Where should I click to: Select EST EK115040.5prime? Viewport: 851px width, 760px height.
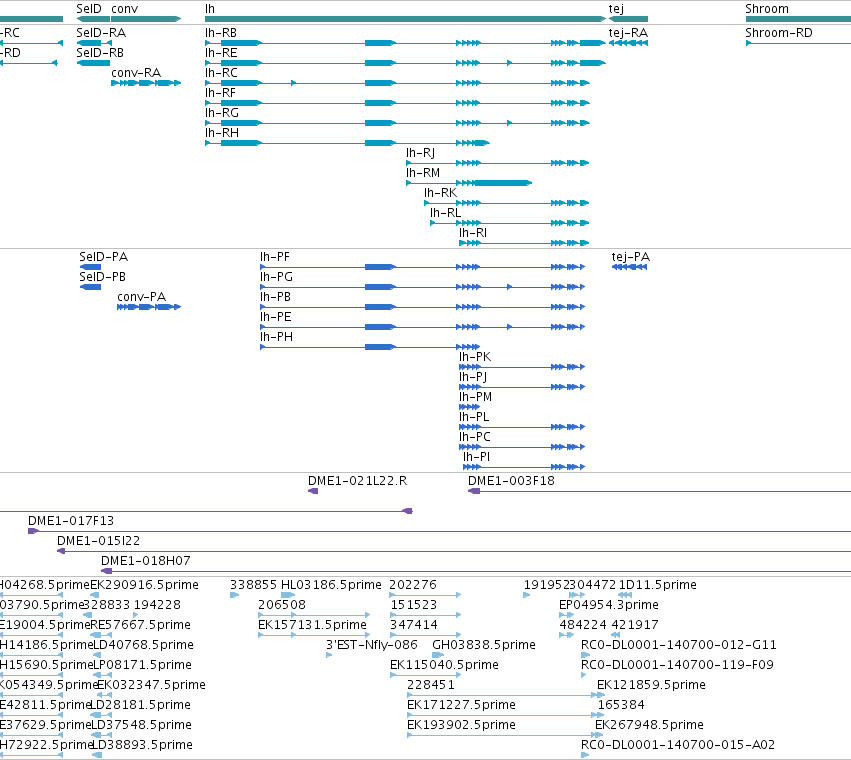[x=426, y=676]
